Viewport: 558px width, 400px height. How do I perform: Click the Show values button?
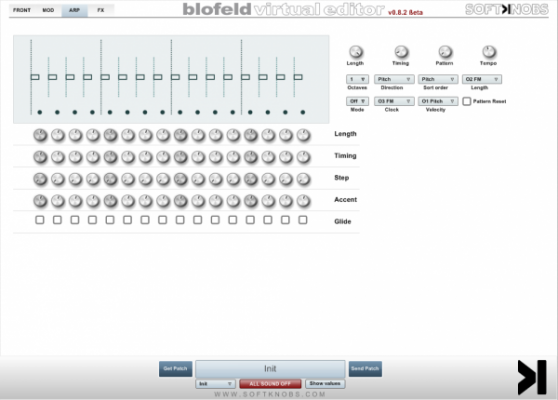(325, 384)
